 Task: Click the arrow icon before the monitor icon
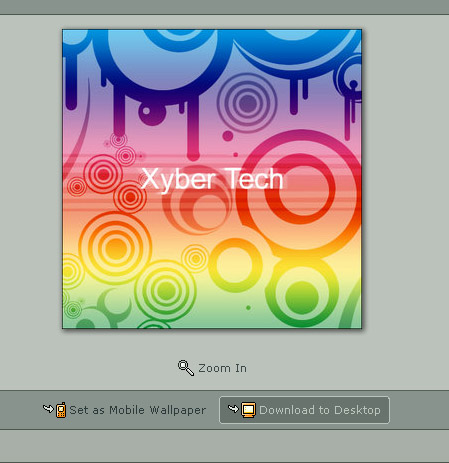pyautogui.click(x=233, y=408)
